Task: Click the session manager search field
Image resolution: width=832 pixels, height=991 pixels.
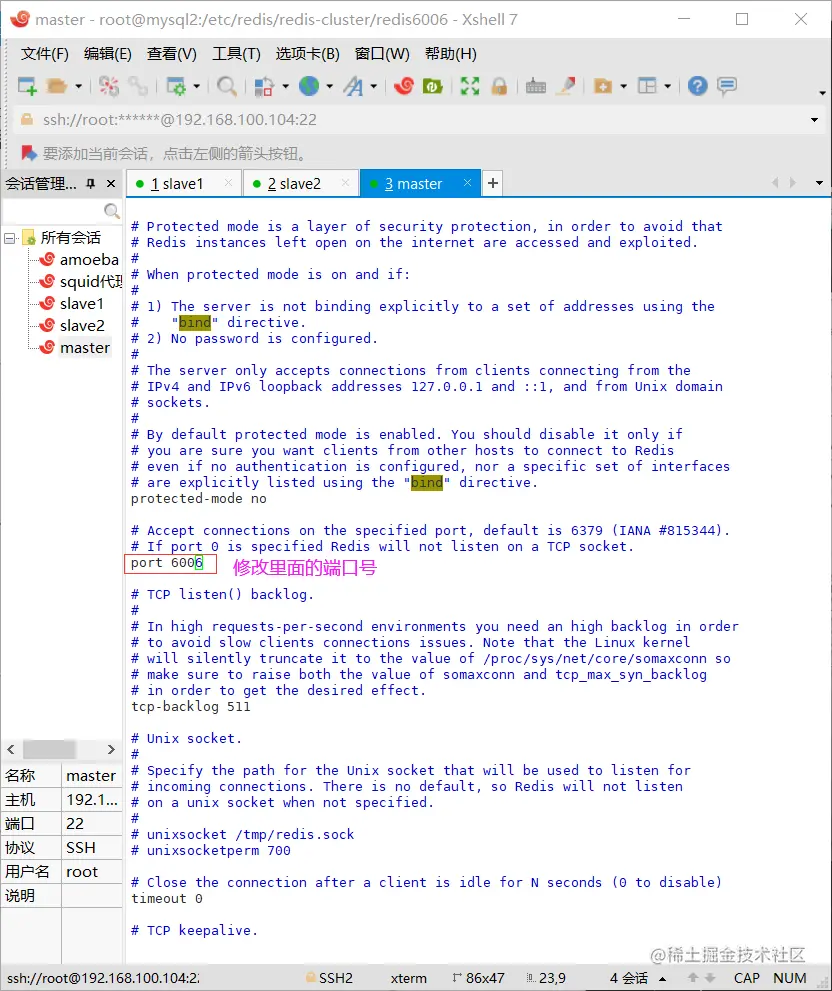Action: click(53, 210)
